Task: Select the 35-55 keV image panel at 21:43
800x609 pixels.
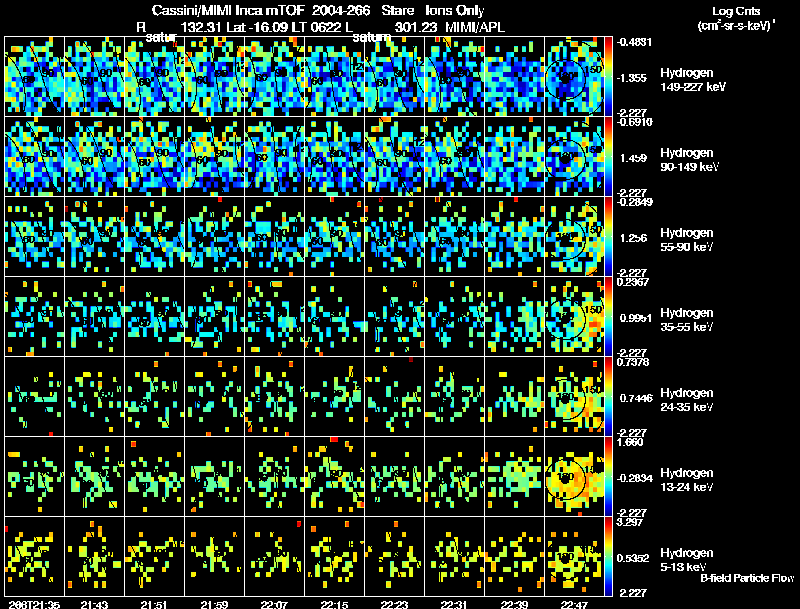Action: tap(94, 316)
